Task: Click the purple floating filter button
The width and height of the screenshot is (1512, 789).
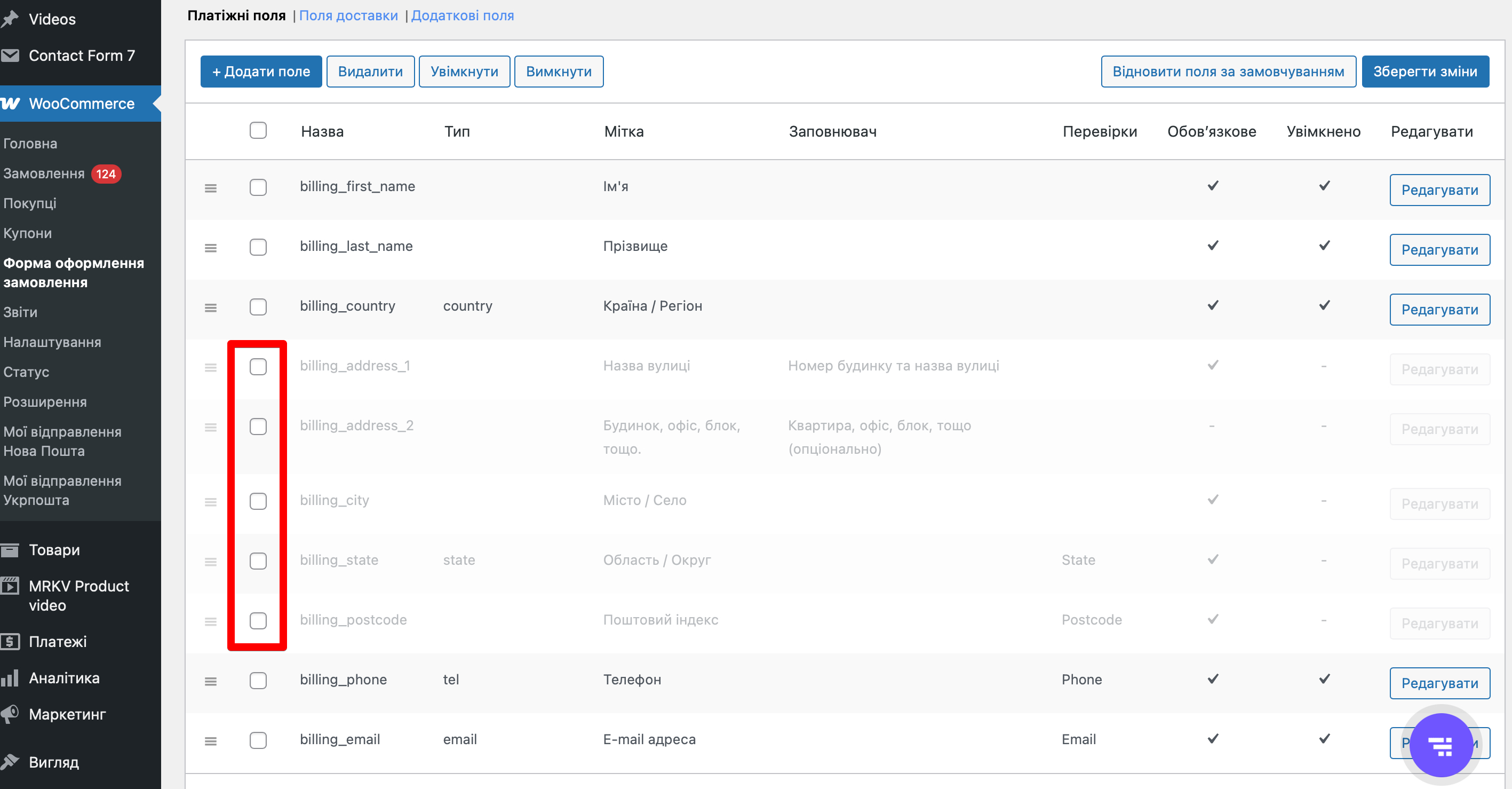Action: click(1441, 745)
